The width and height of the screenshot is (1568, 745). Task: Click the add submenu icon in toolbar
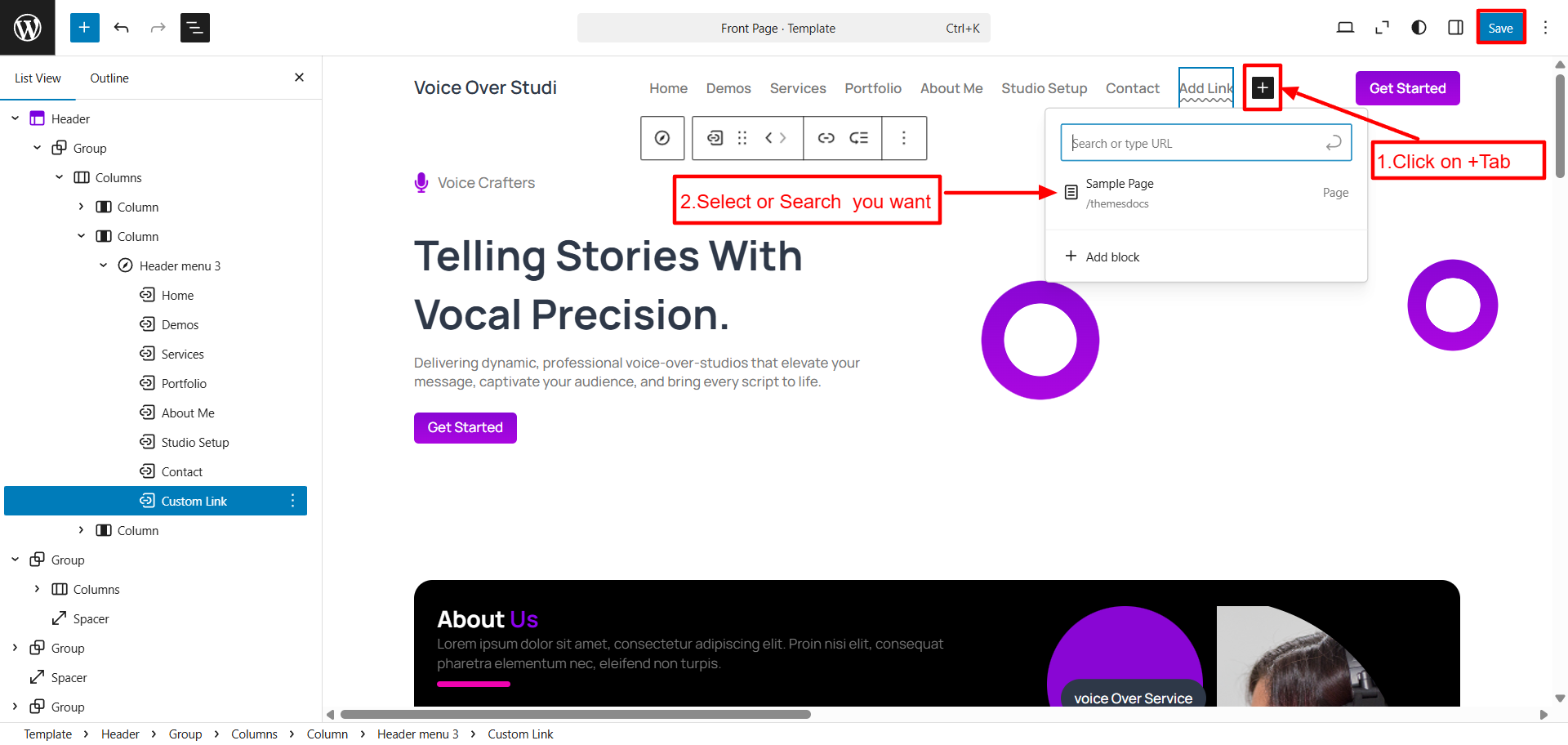click(x=859, y=138)
